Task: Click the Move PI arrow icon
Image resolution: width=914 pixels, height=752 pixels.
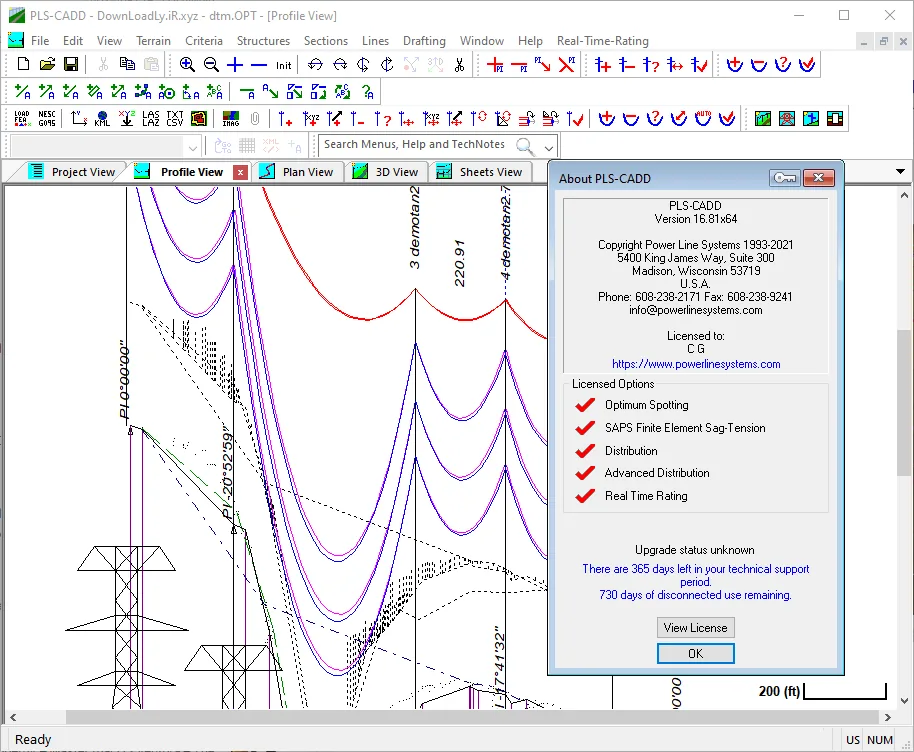Action: pyautogui.click(x=543, y=64)
